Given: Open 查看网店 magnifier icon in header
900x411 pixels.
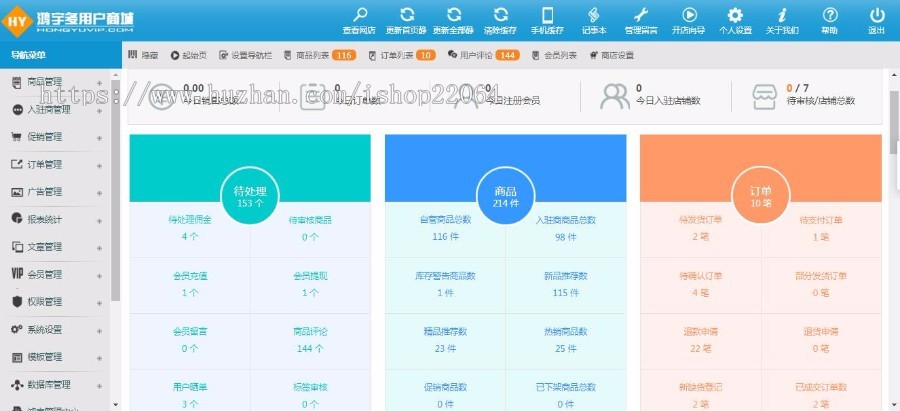Looking at the screenshot, I should pyautogui.click(x=359, y=15).
